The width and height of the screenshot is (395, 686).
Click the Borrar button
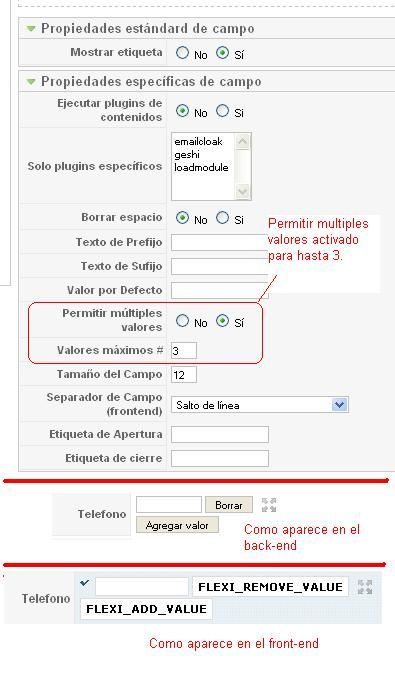point(229,505)
